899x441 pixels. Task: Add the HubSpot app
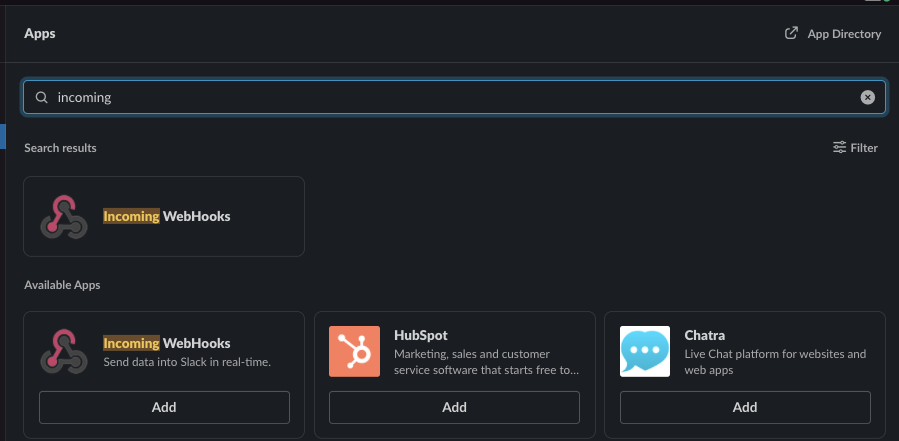(454, 407)
